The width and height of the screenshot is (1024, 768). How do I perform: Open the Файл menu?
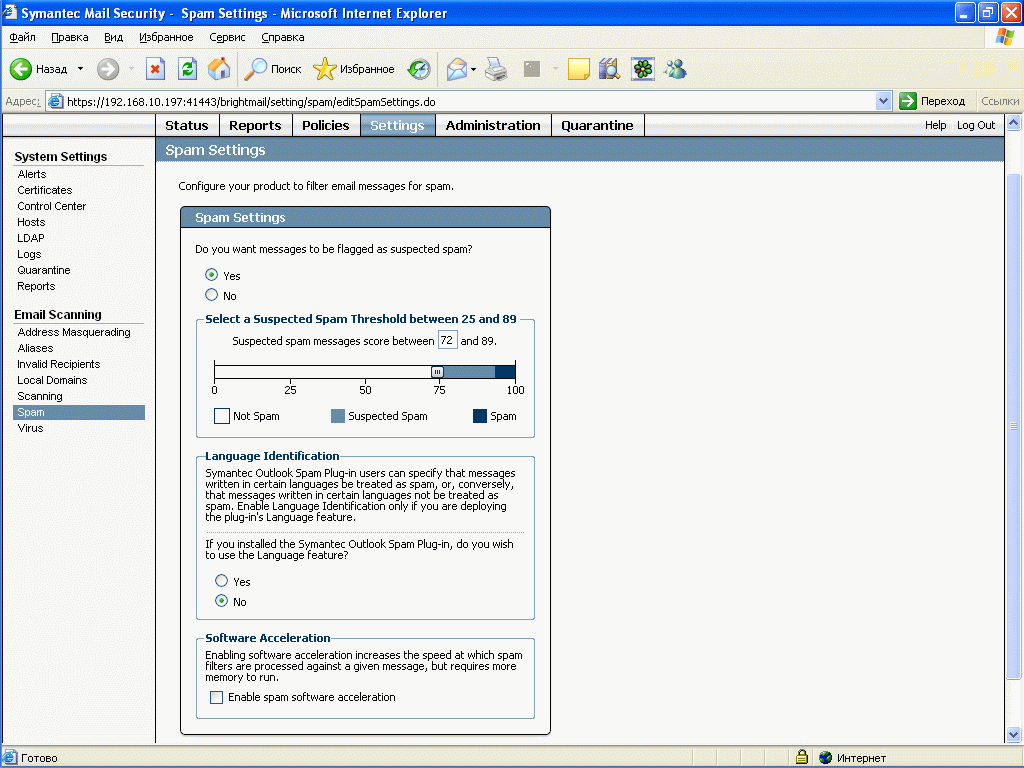pos(22,37)
